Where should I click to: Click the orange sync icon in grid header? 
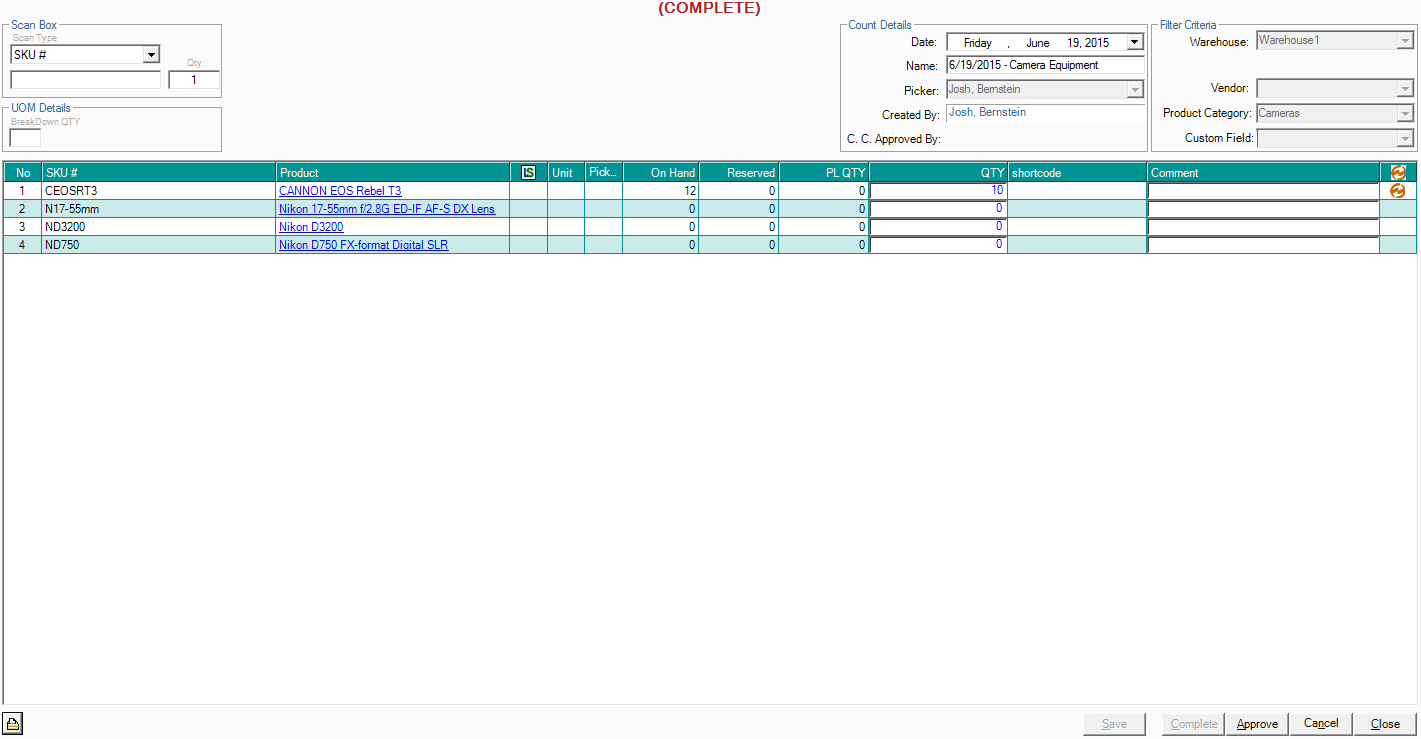[1398, 173]
